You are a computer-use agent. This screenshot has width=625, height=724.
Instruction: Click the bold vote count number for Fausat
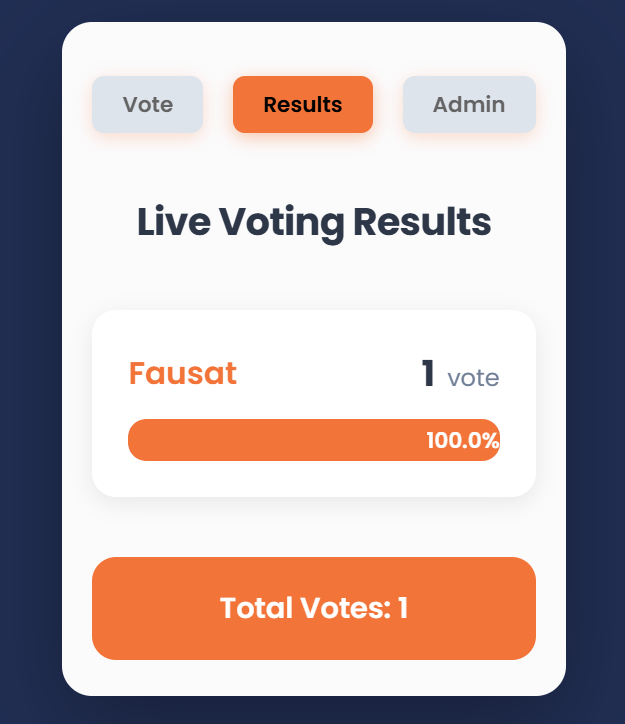pyautogui.click(x=428, y=374)
